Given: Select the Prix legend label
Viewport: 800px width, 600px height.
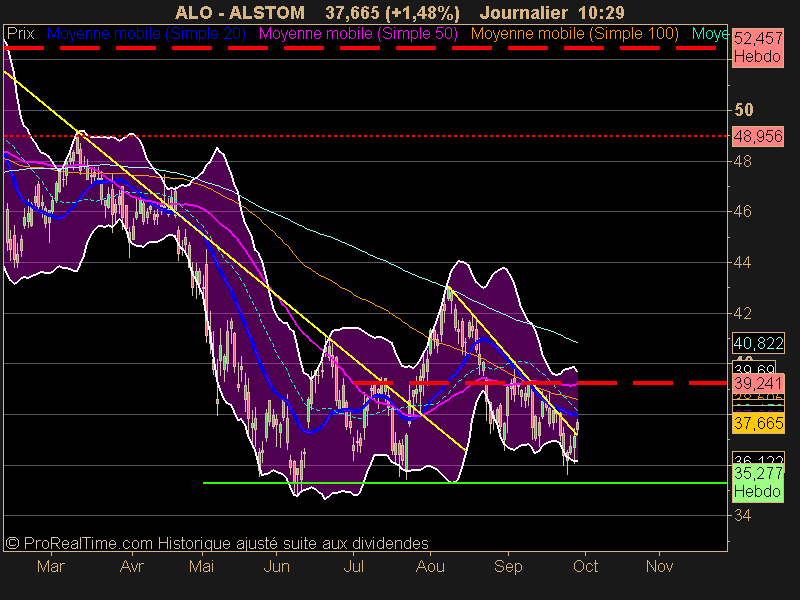Looking at the screenshot, I should tap(20, 34).
